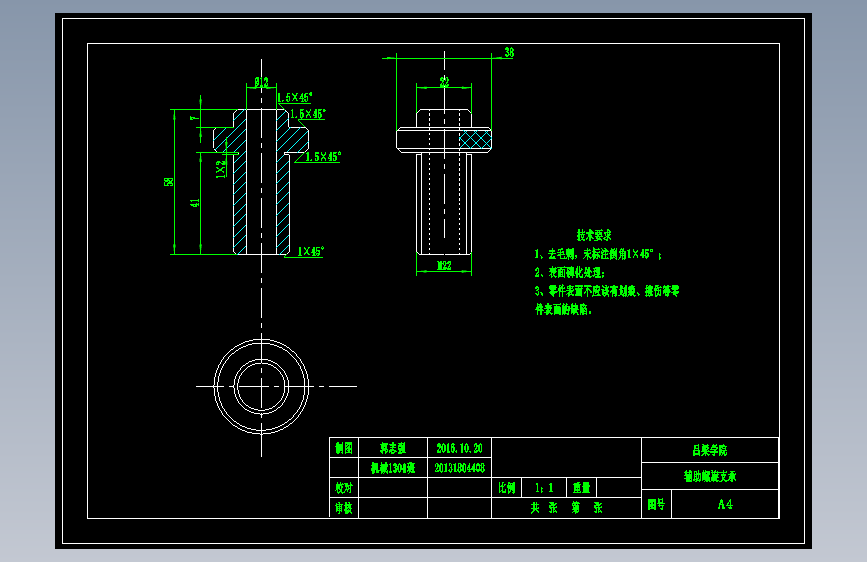This screenshot has height=562, width=867.
Task: Click the 制图 title block cell
Action: [x=344, y=447]
